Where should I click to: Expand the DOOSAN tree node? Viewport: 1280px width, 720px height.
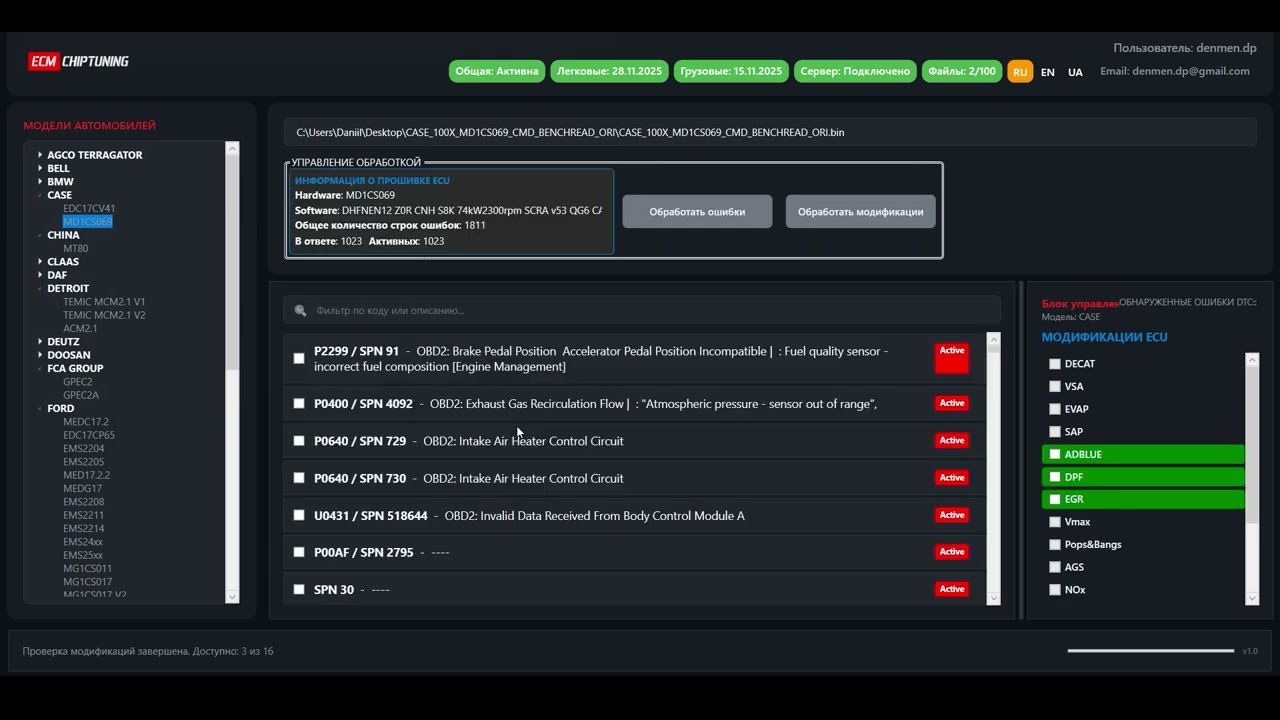[x=40, y=355]
